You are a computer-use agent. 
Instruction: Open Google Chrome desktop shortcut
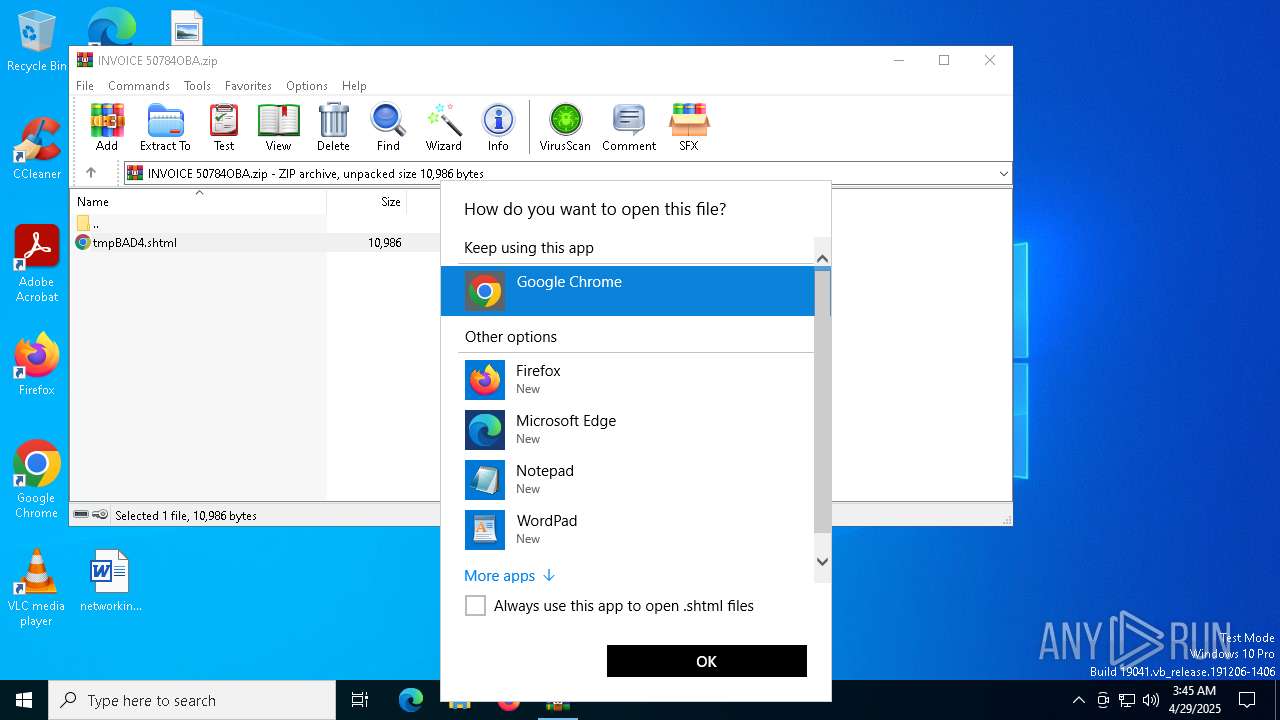(36, 479)
